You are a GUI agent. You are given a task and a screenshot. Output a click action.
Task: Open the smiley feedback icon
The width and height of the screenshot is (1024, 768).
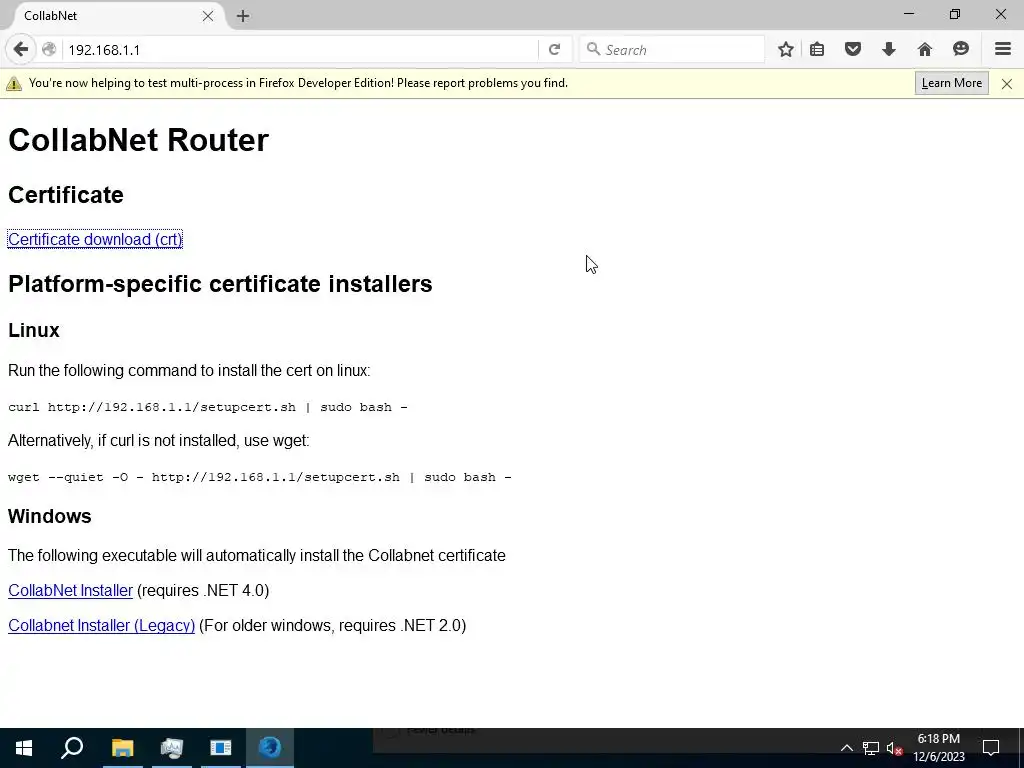click(x=961, y=50)
